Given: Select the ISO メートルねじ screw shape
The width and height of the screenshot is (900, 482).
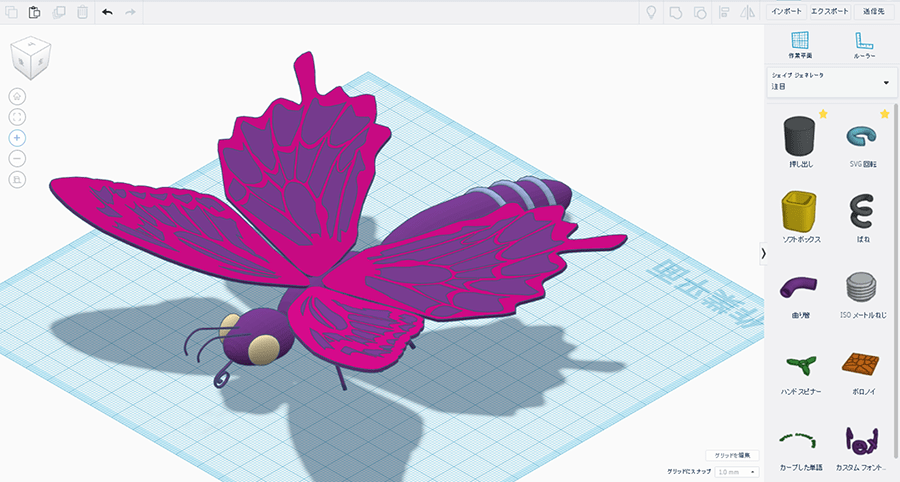Looking at the screenshot, I should point(862,294).
